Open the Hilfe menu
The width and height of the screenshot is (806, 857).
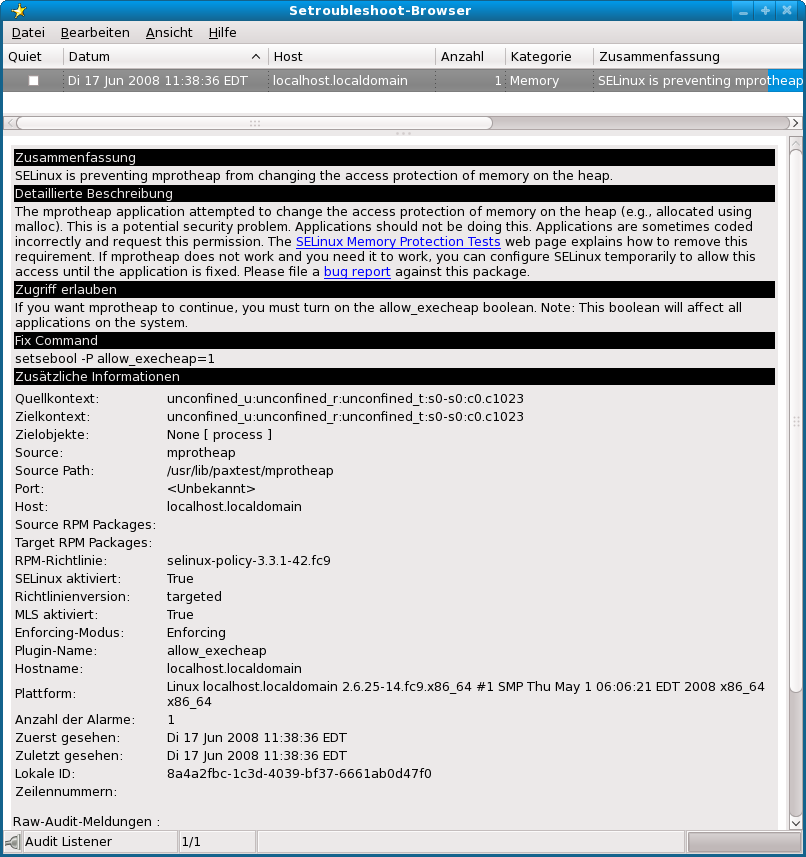[x=222, y=33]
